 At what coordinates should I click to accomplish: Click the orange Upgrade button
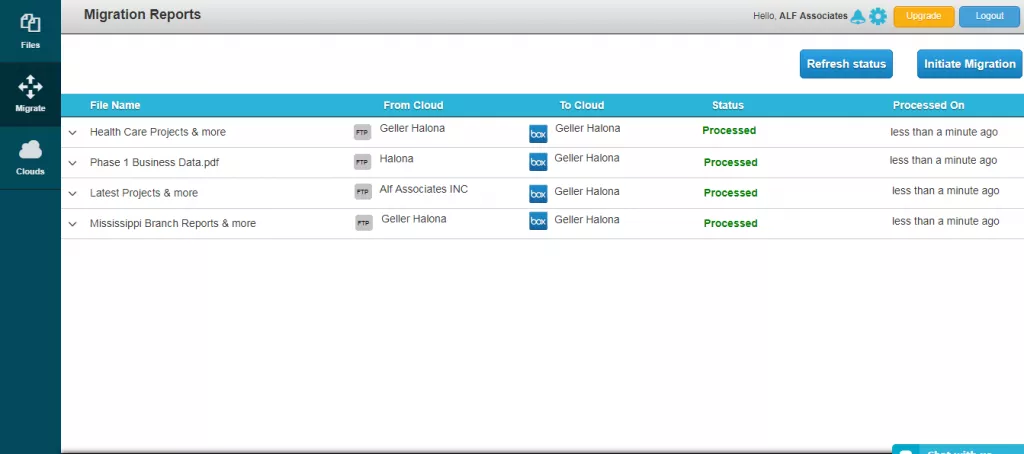[923, 16]
